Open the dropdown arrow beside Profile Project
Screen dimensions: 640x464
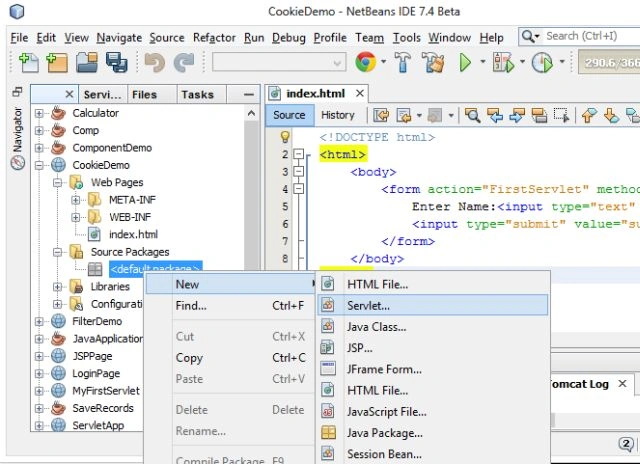[562, 62]
